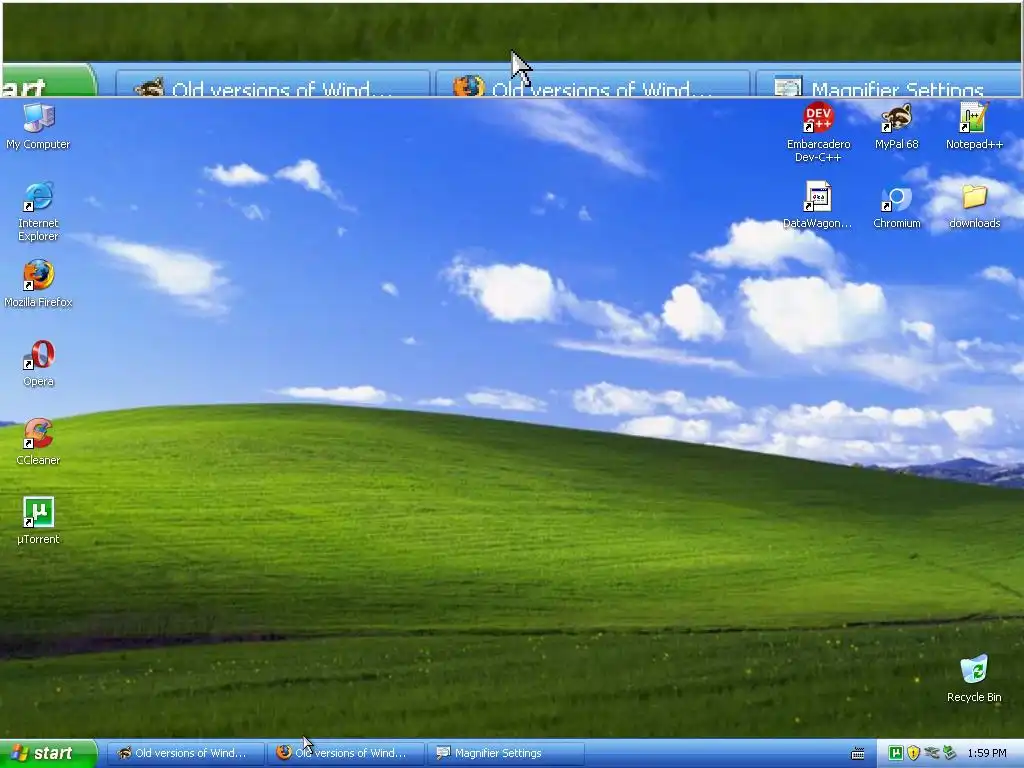Click the Safely Remove Hardware tray icon
This screenshot has height=768, width=1024.
click(x=949, y=753)
